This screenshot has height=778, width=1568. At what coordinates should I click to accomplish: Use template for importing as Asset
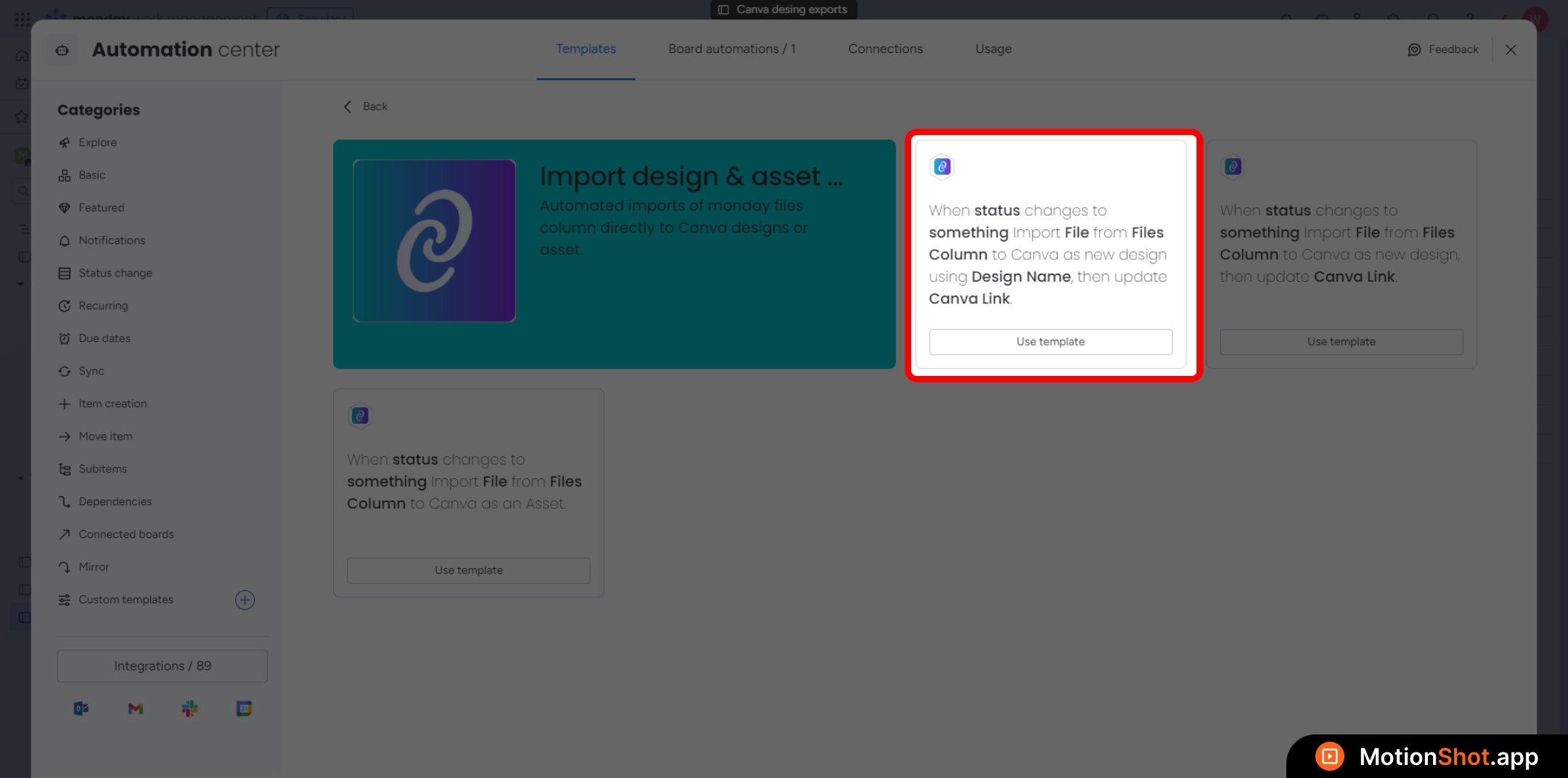pos(468,570)
